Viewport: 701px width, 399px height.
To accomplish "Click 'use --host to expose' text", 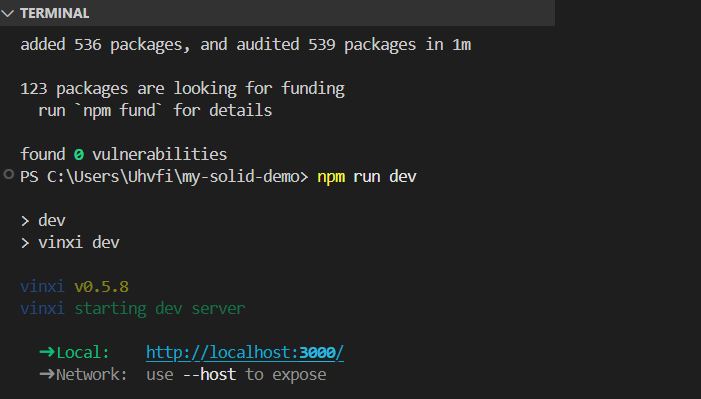I will pyautogui.click(x=236, y=374).
